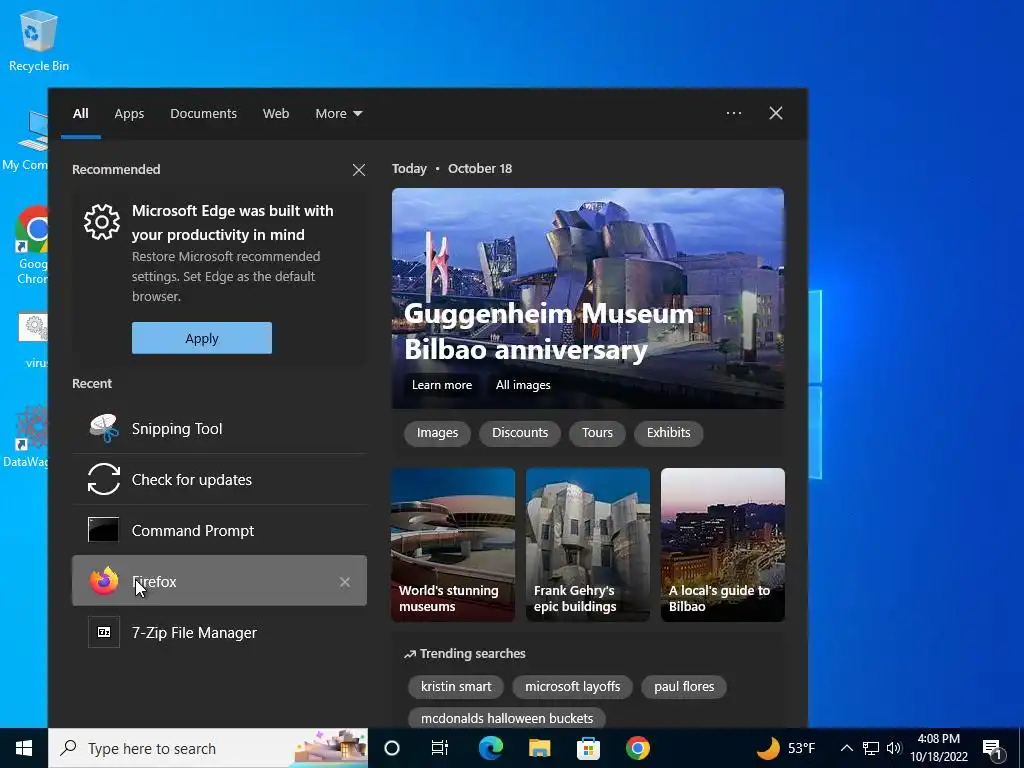Open Snipping Tool from the Recent list
This screenshot has width=1024, height=768.
[219, 428]
